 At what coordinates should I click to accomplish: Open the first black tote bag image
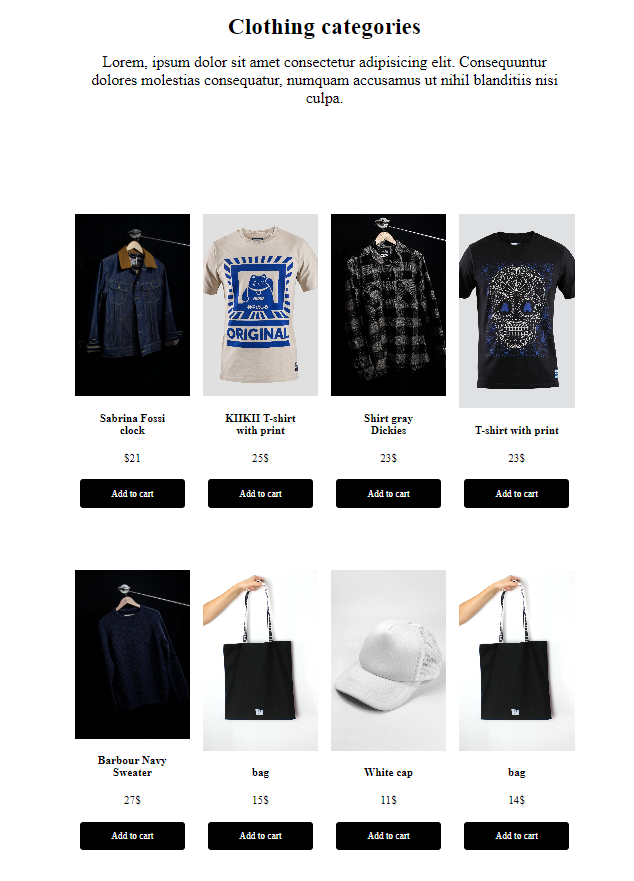(x=260, y=660)
